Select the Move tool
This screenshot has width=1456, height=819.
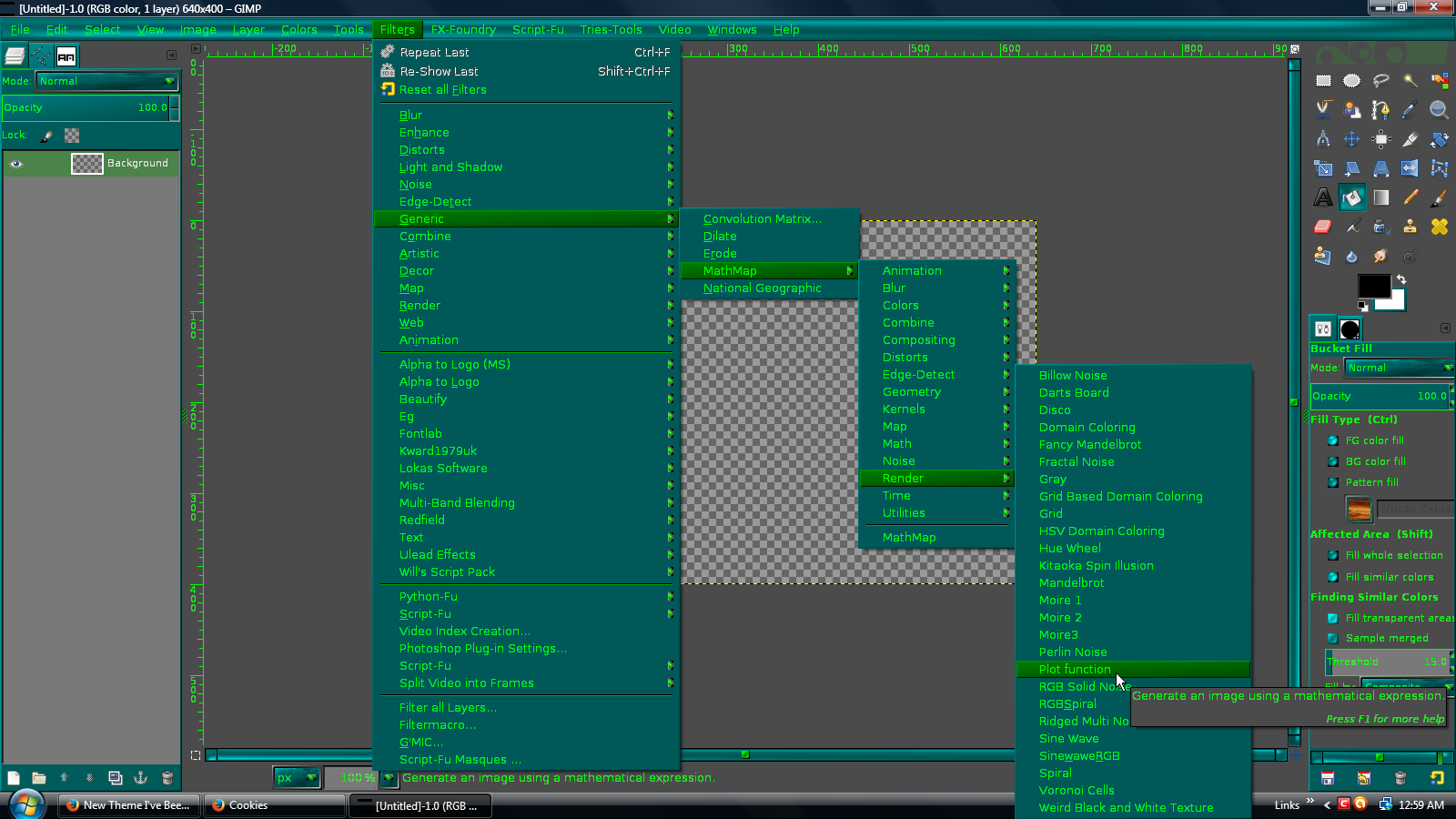pyautogui.click(x=1352, y=139)
